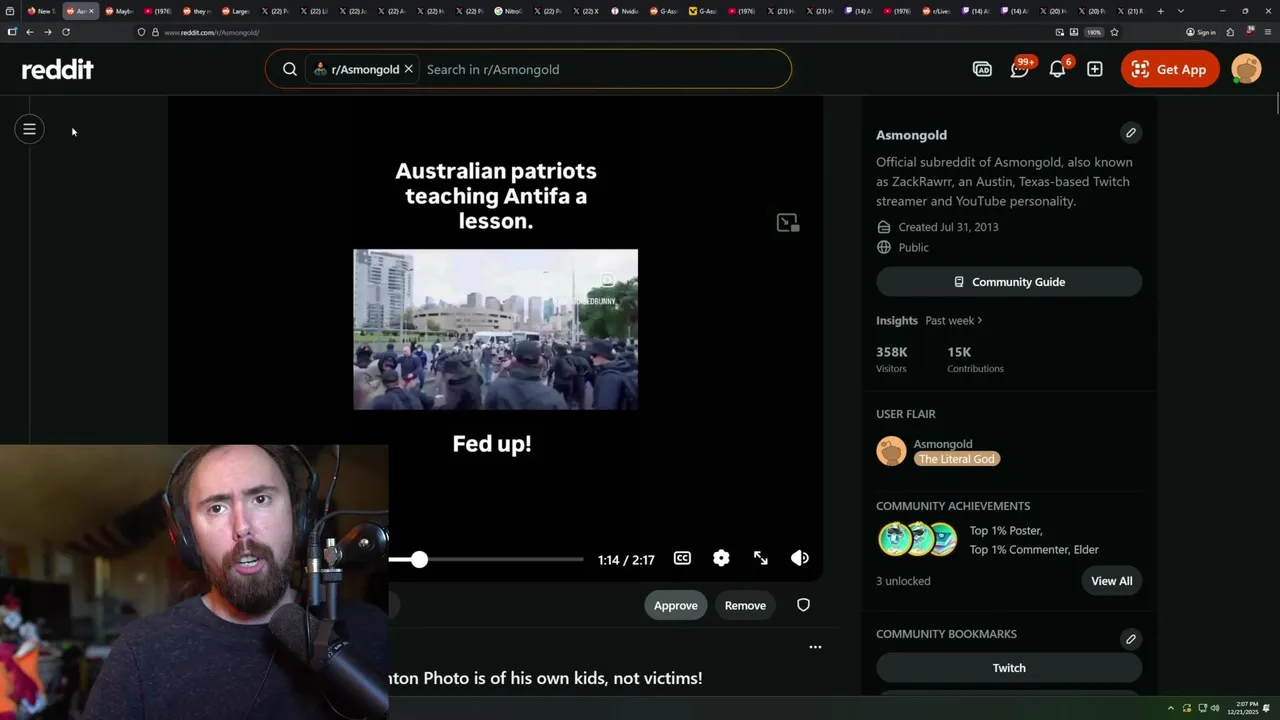Image resolution: width=1280 pixels, height=720 pixels.
Task: Click the Public community label
Action: [x=913, y=247]
